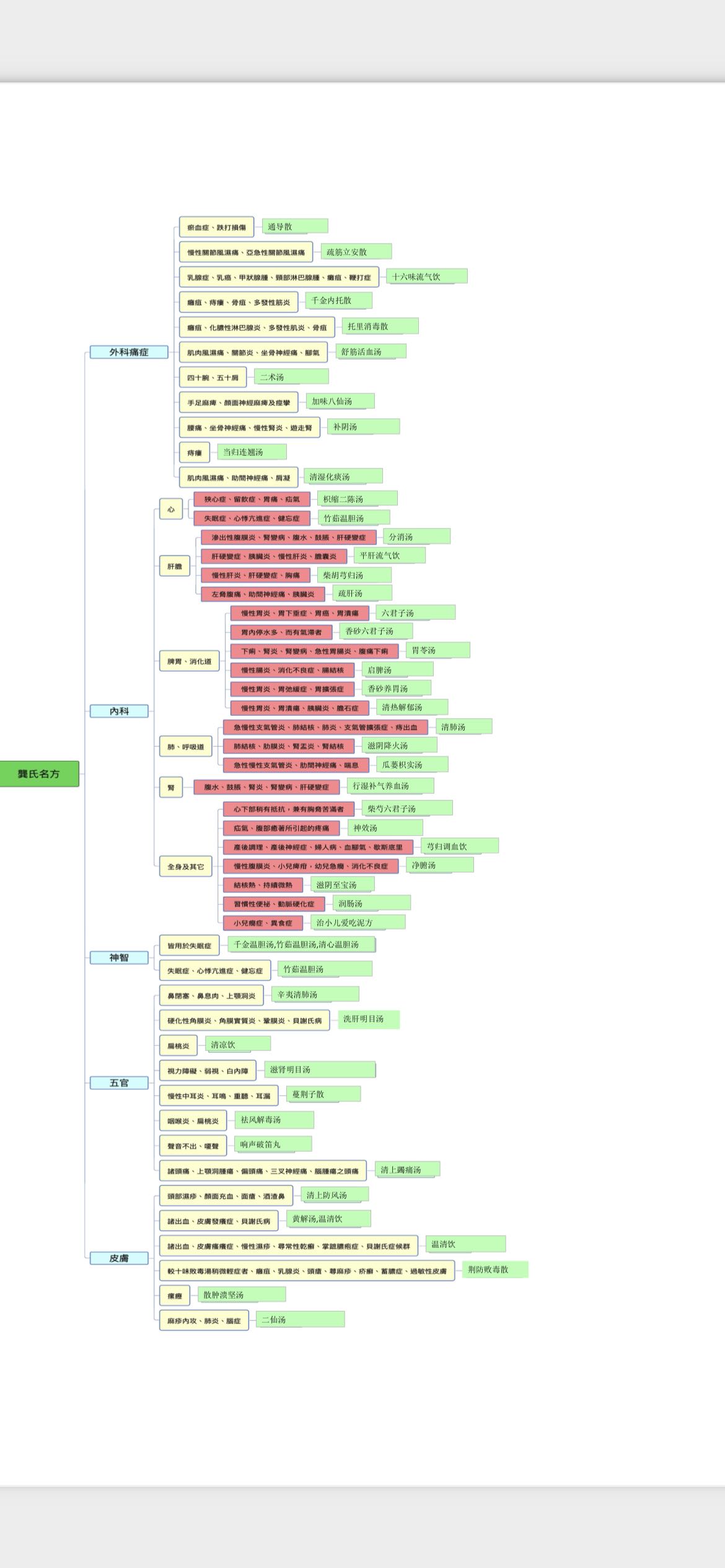Select the 通导散 formula node
Screen dimensions: 725x1568
(295, 226)
